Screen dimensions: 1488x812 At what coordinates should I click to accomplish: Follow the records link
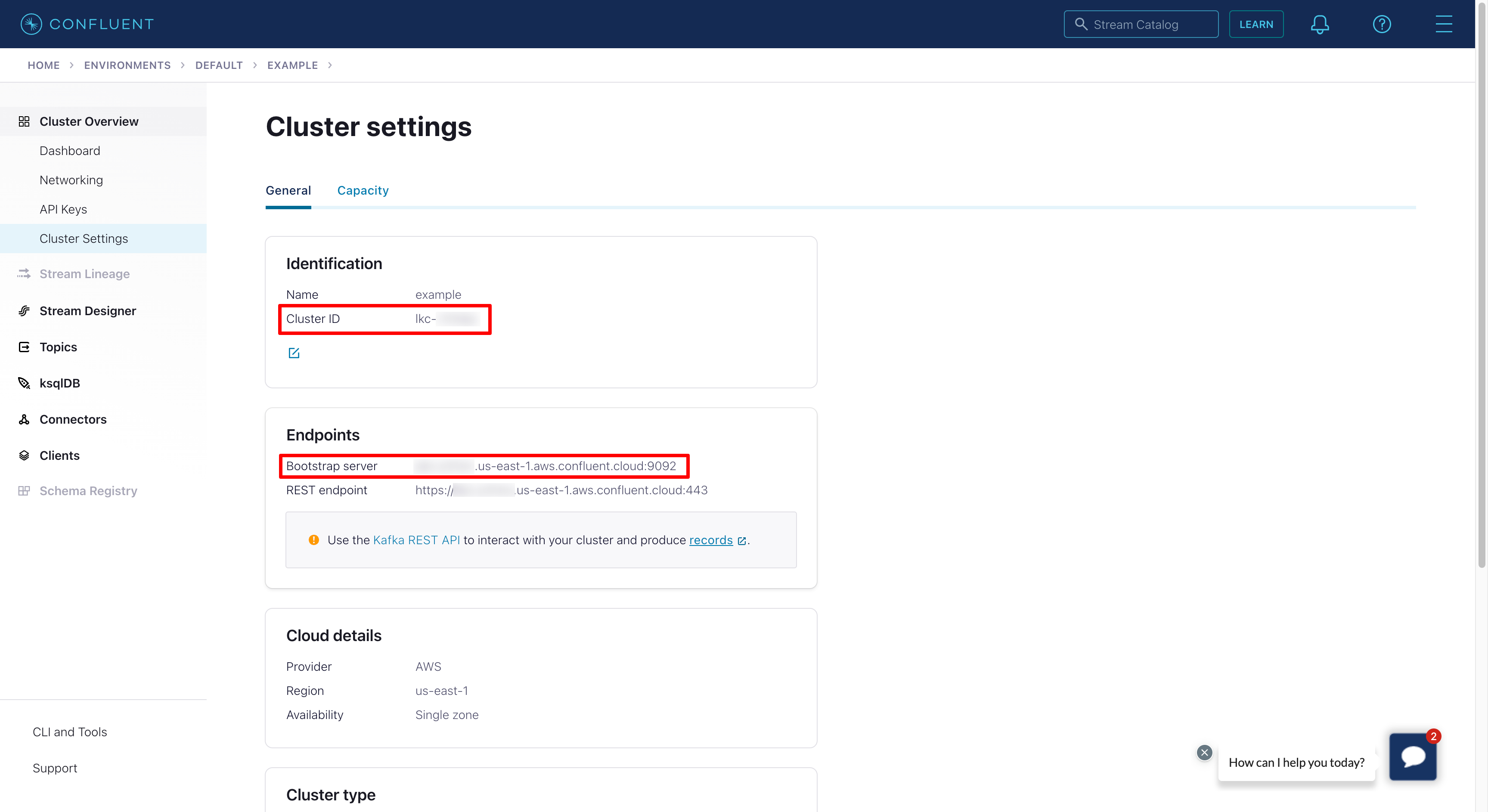710,540
